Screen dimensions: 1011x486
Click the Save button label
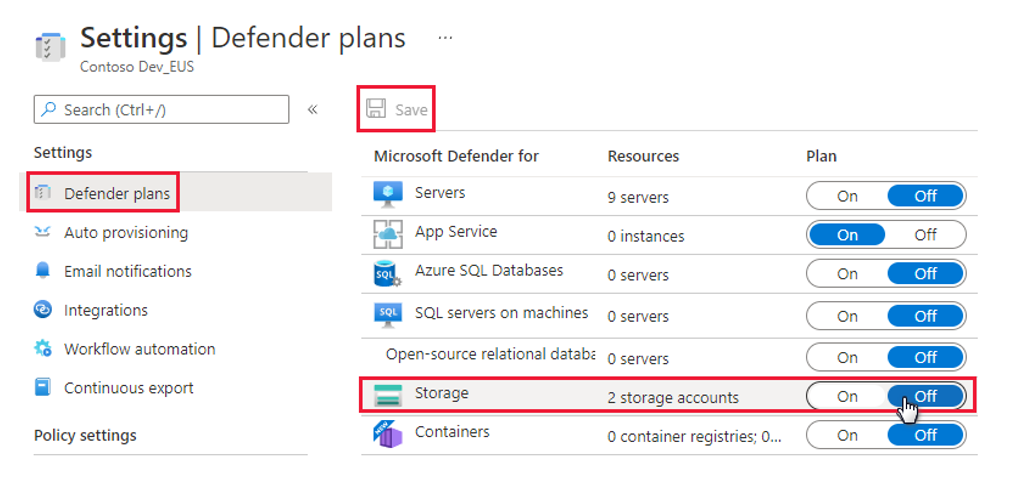pos(411,110)
